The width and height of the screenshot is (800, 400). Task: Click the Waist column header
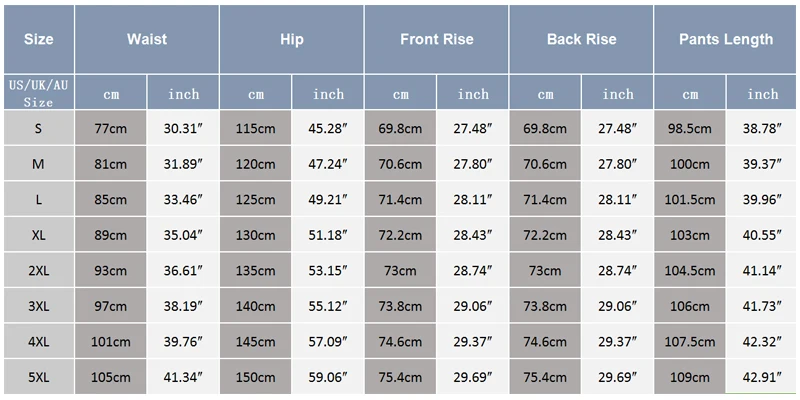tap(147, 39)
